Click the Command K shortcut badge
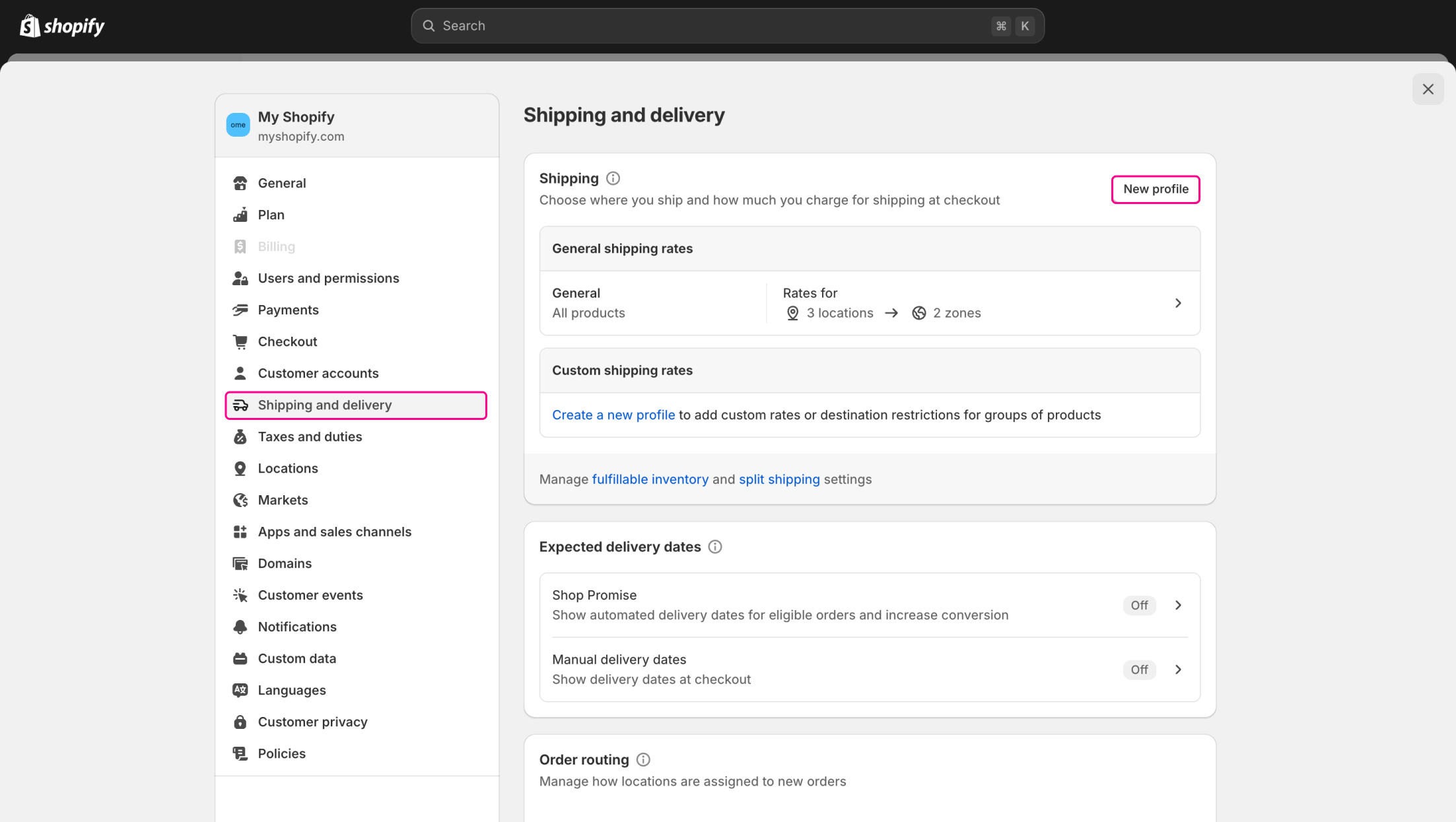The height and width of the screenshot is (822, 1456). [x=1013, y=26]
